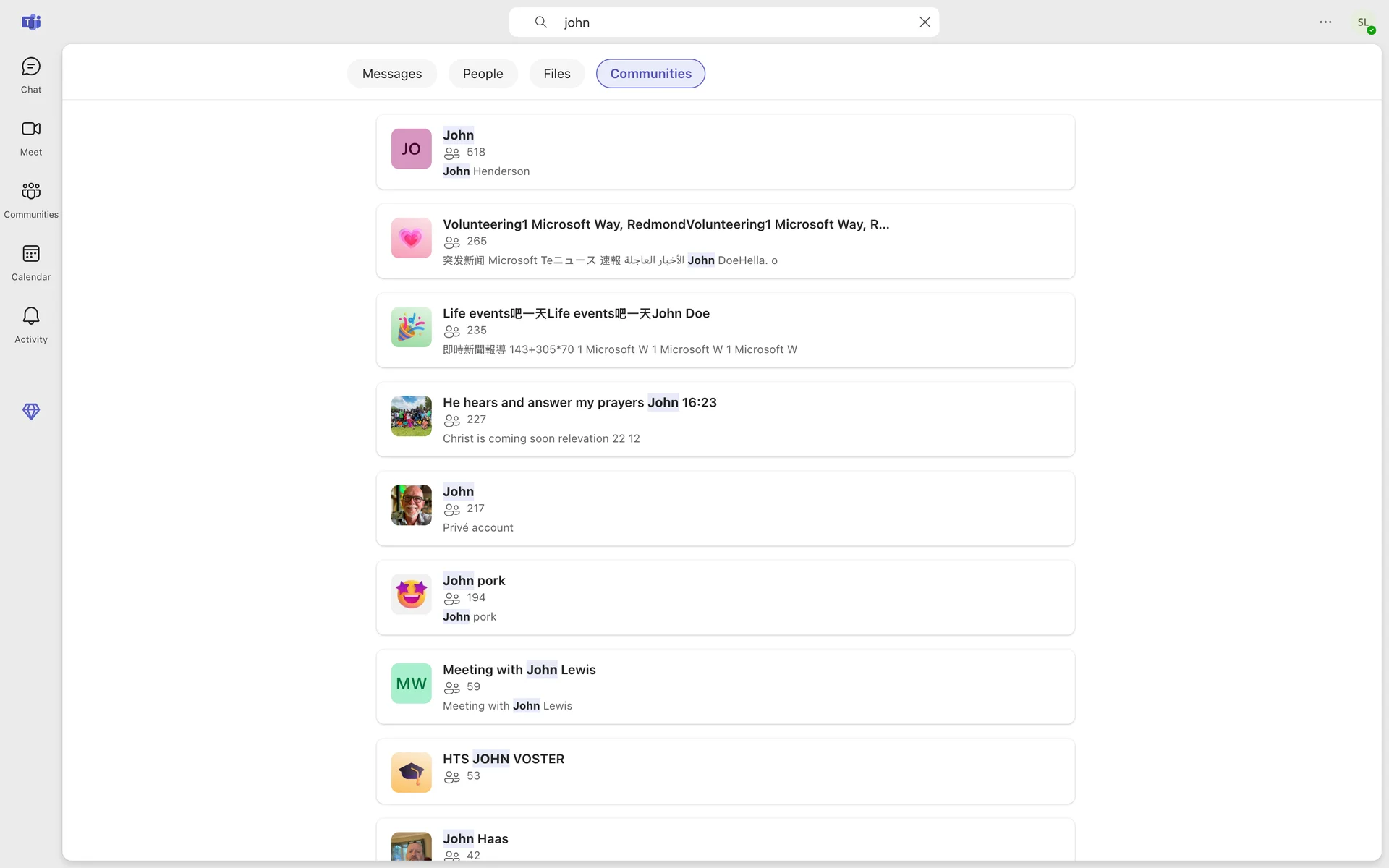Open the Chat section in sidebar
Image resolution: width=1389 pixels, height=868 pixels.
[x=30, y=75]
